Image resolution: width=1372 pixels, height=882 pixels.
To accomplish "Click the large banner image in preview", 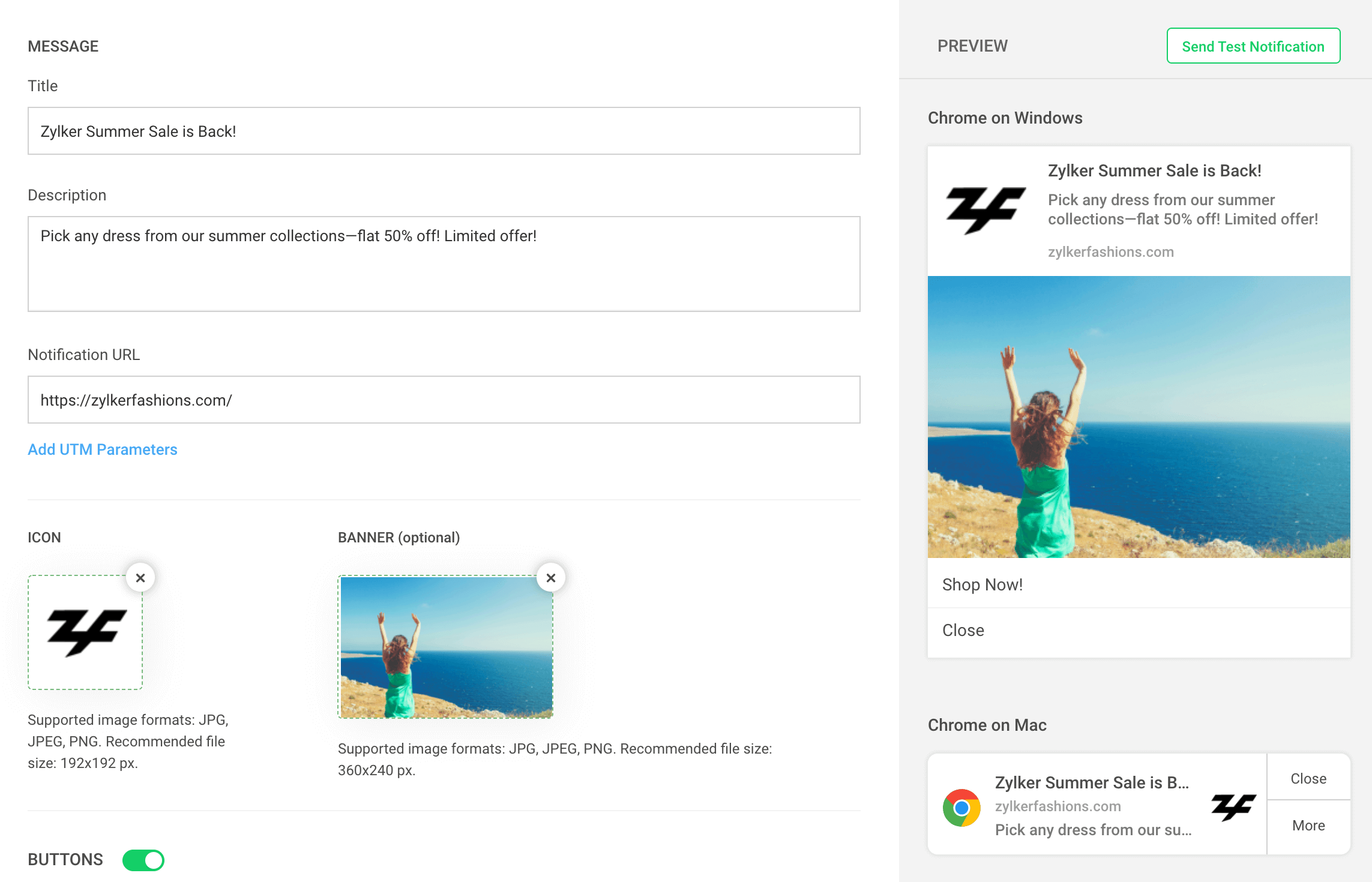I will [x=1139, y=416].
